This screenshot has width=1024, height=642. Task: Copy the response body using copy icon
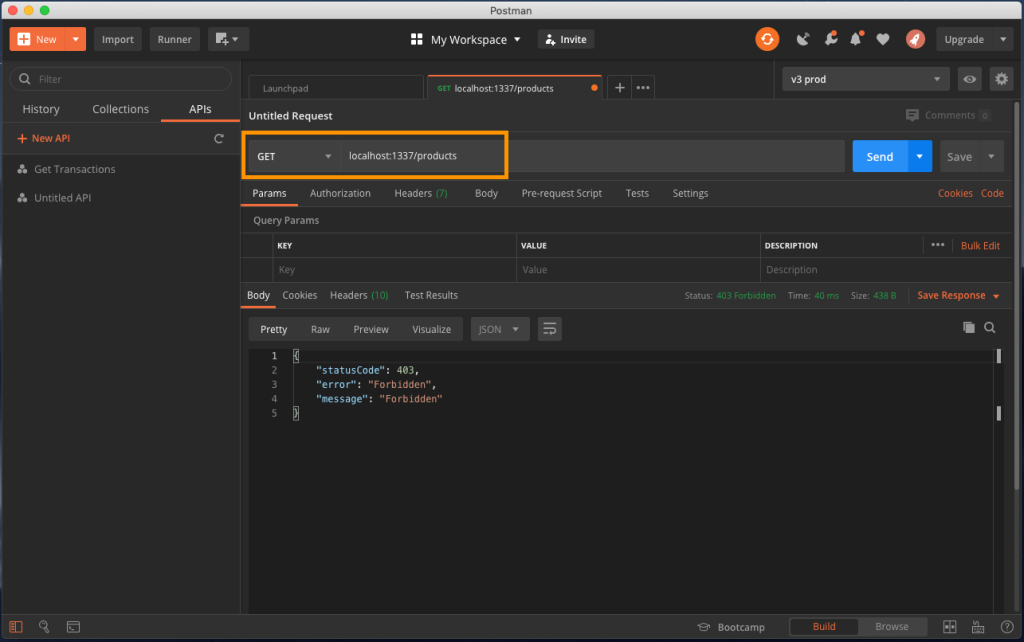click(x=968, y=327)
